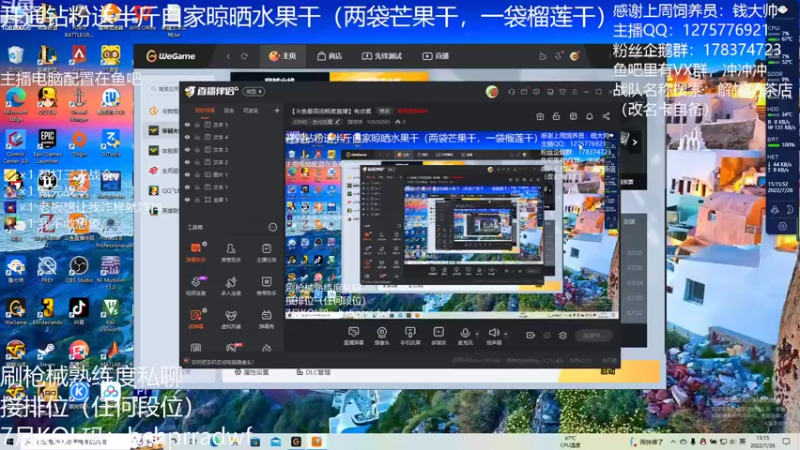Image resolution: width=800 pixels, height=450 pixels.
Task: Toggle visibility of 文本 2 layer
Action: click(187, 162)
